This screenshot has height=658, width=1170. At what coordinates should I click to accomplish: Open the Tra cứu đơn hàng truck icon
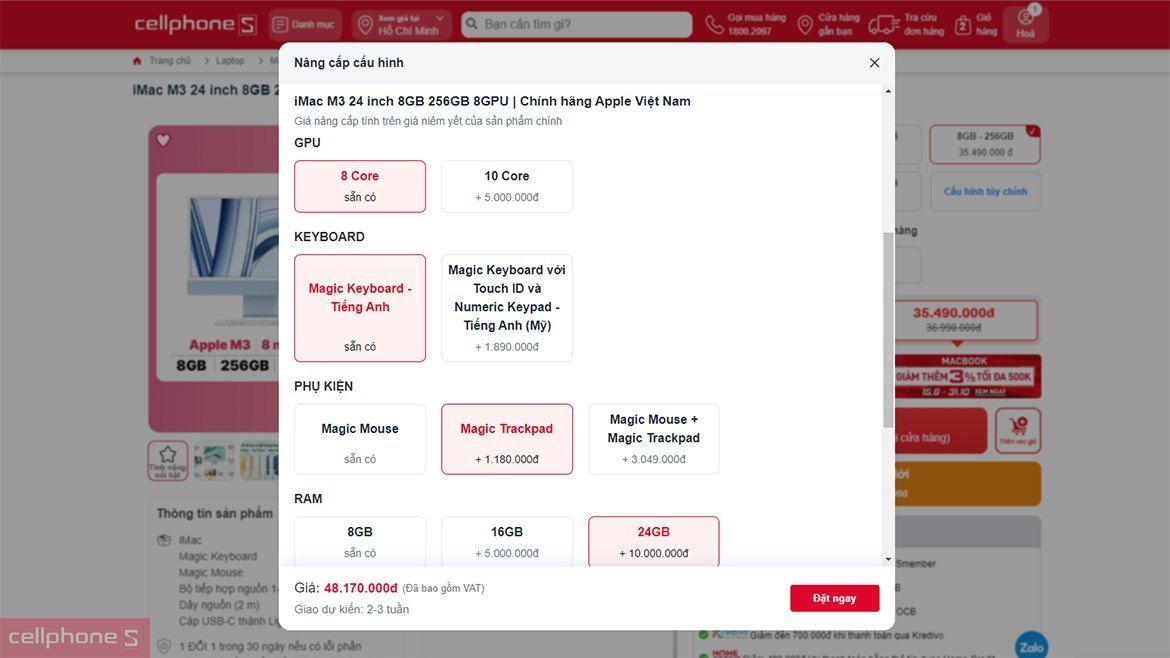882,25
